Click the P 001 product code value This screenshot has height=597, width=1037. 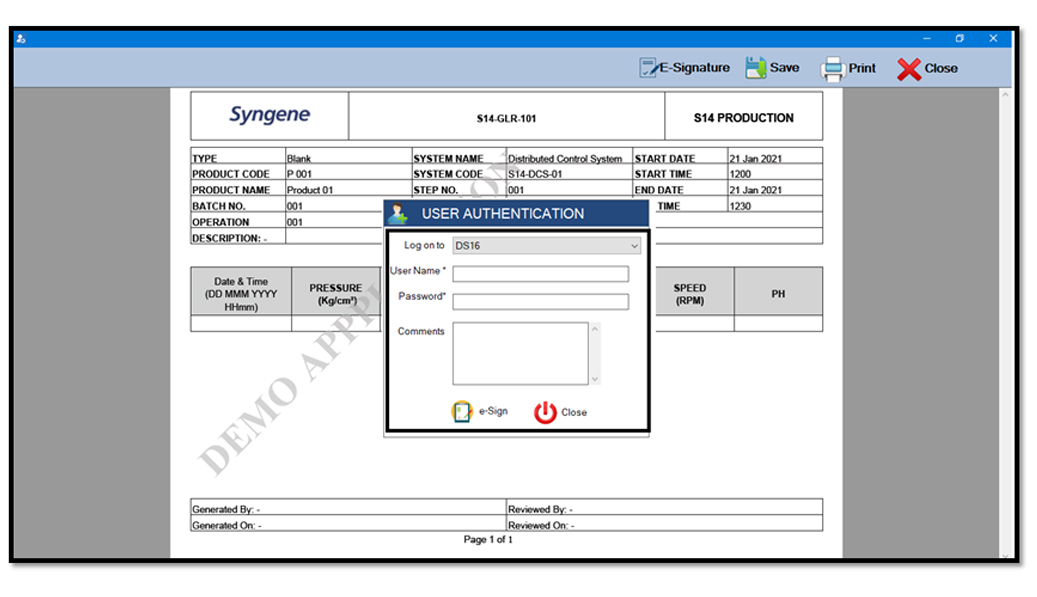pyautogui.click(x=299, y=174)
